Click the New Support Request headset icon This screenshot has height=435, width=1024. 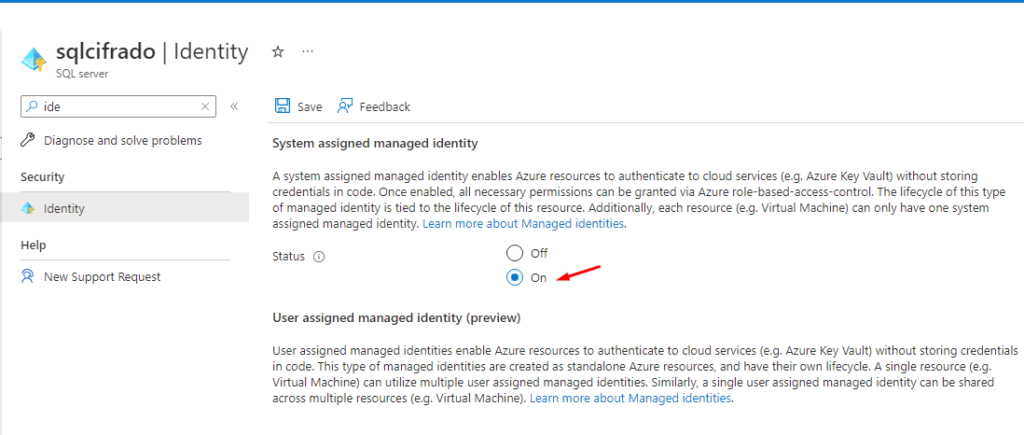point(27,276)
